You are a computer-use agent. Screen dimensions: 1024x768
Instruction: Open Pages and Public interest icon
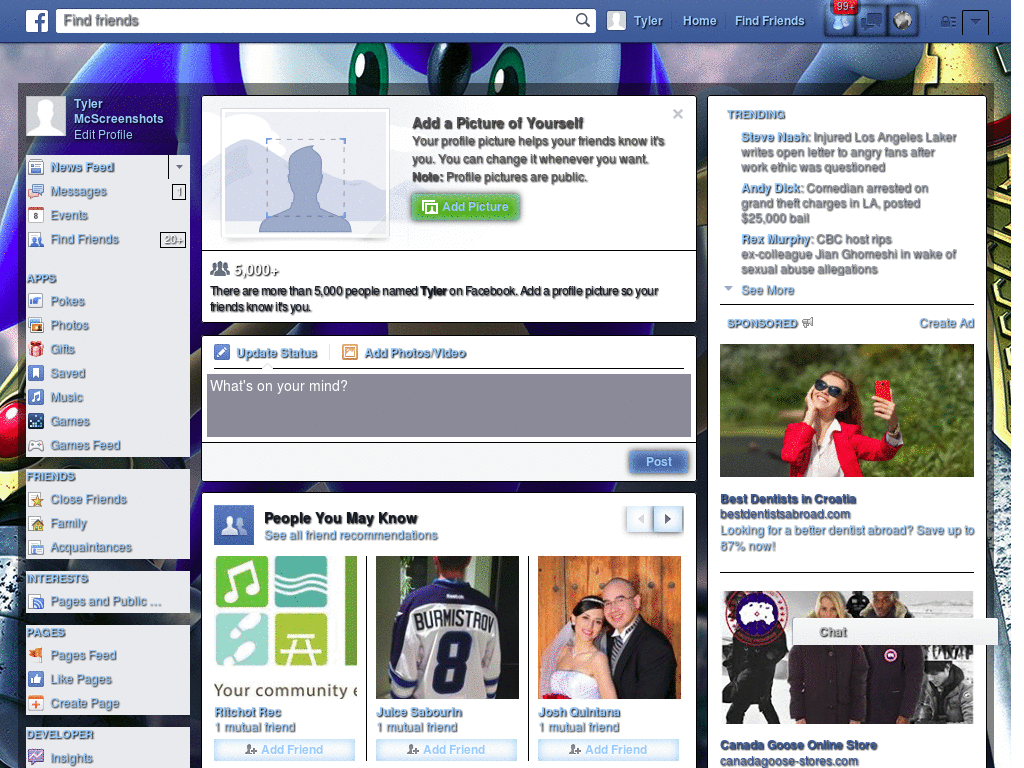pyautogui.click(x=36, y=601)
